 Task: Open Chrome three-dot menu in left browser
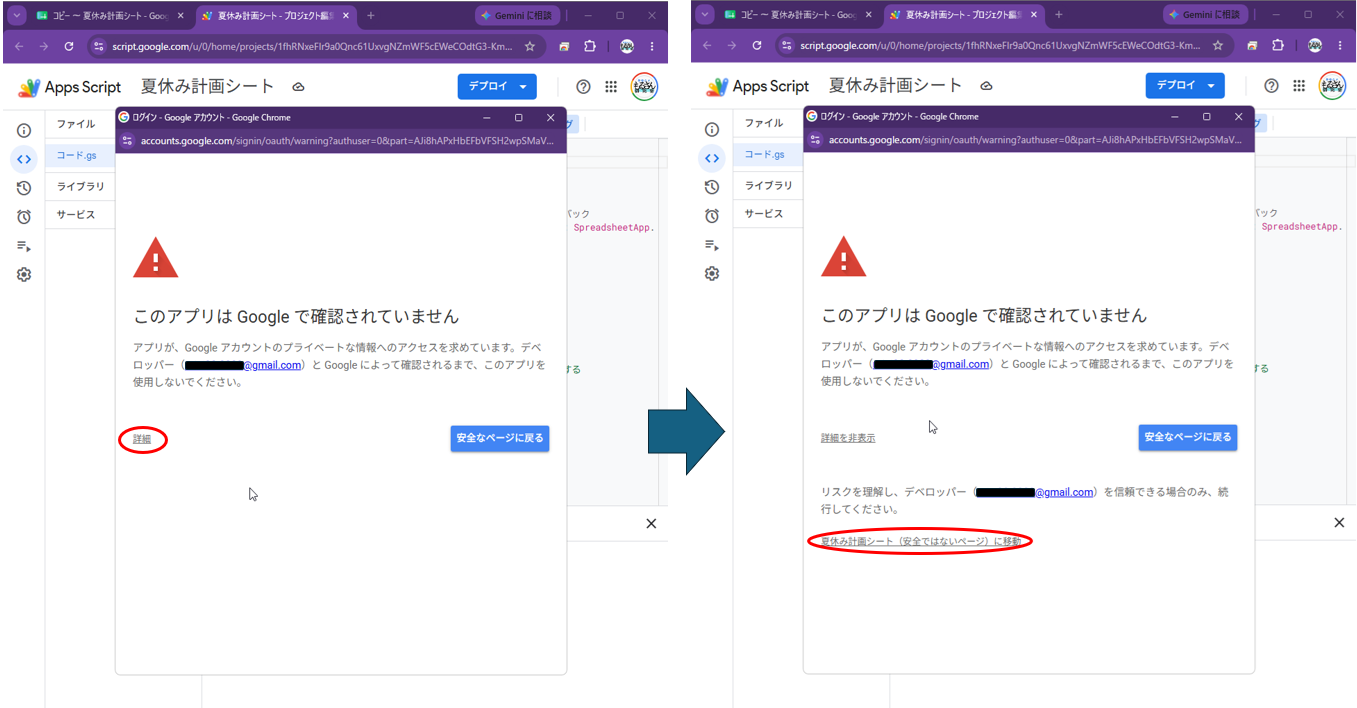click(x=652, y=46)
